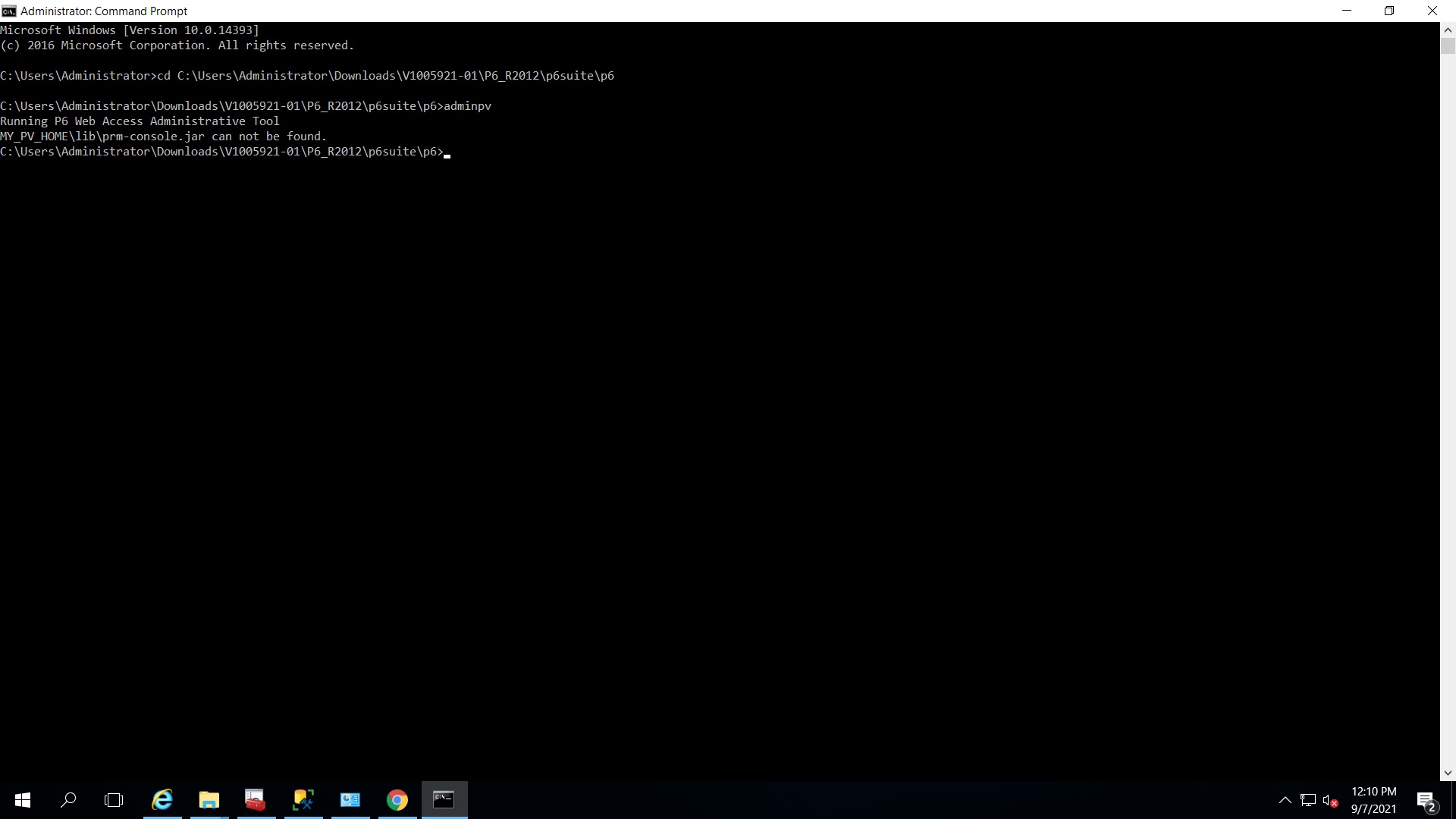Open the yellow database tools taskbar icon
The width and height of the screenshot is (1456, 819).
click(303, 800)
